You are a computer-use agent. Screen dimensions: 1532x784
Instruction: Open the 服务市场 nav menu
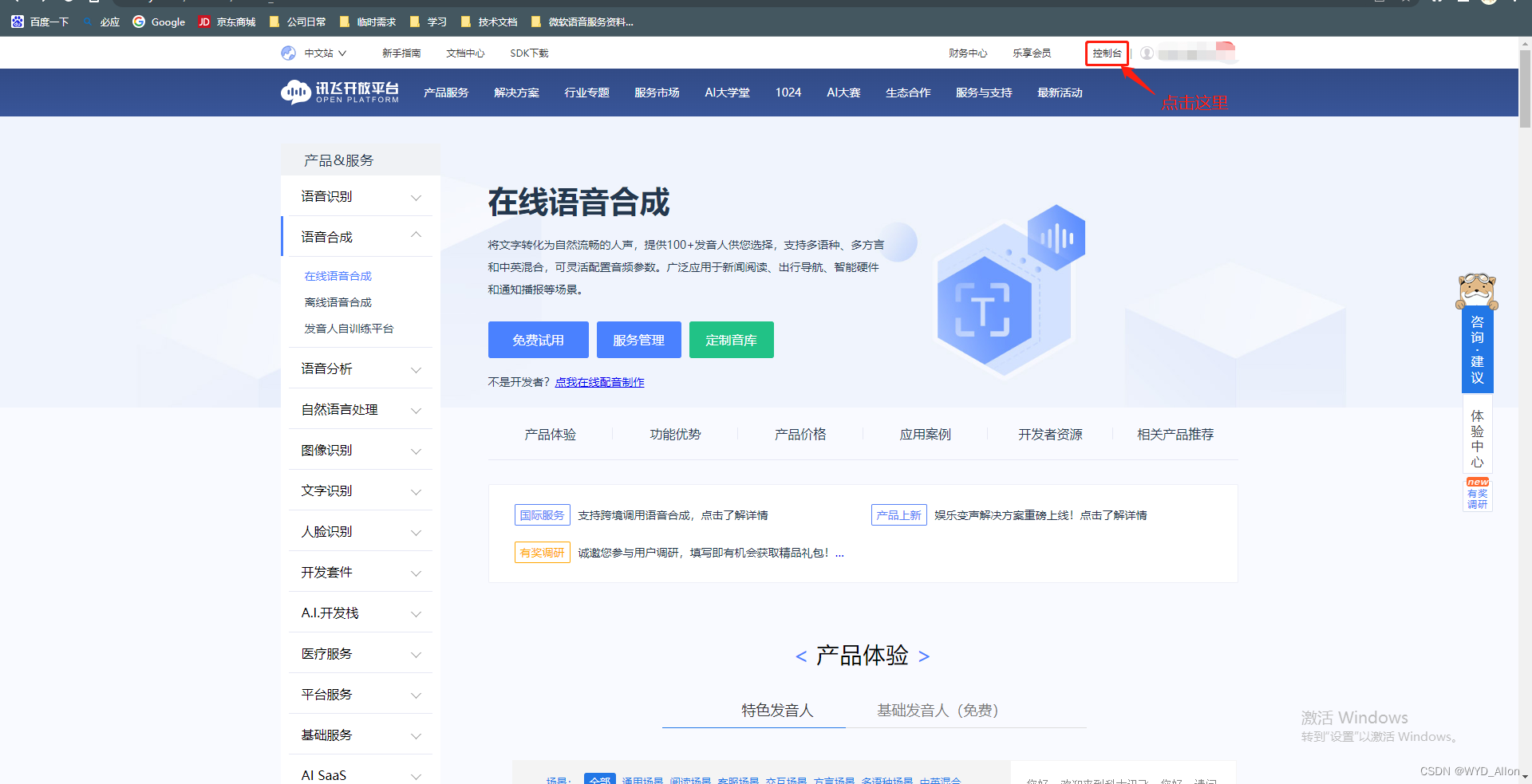pyautogui.click(x=657, y=93)
